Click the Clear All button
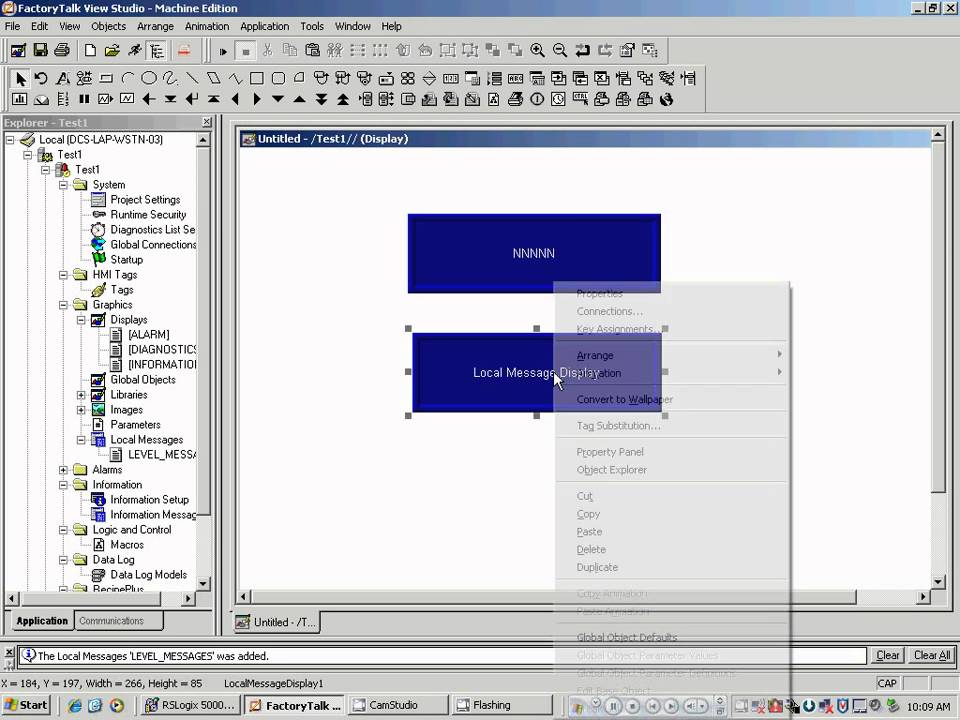 932,655
